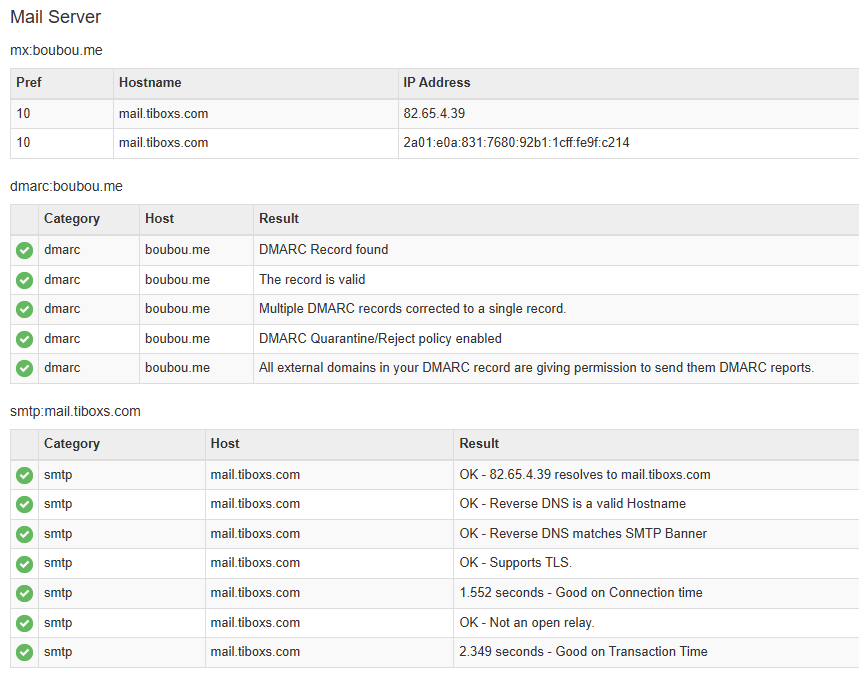Click the mx:boubou.me heading
This screenshot has height=685, width=859.
56,49
